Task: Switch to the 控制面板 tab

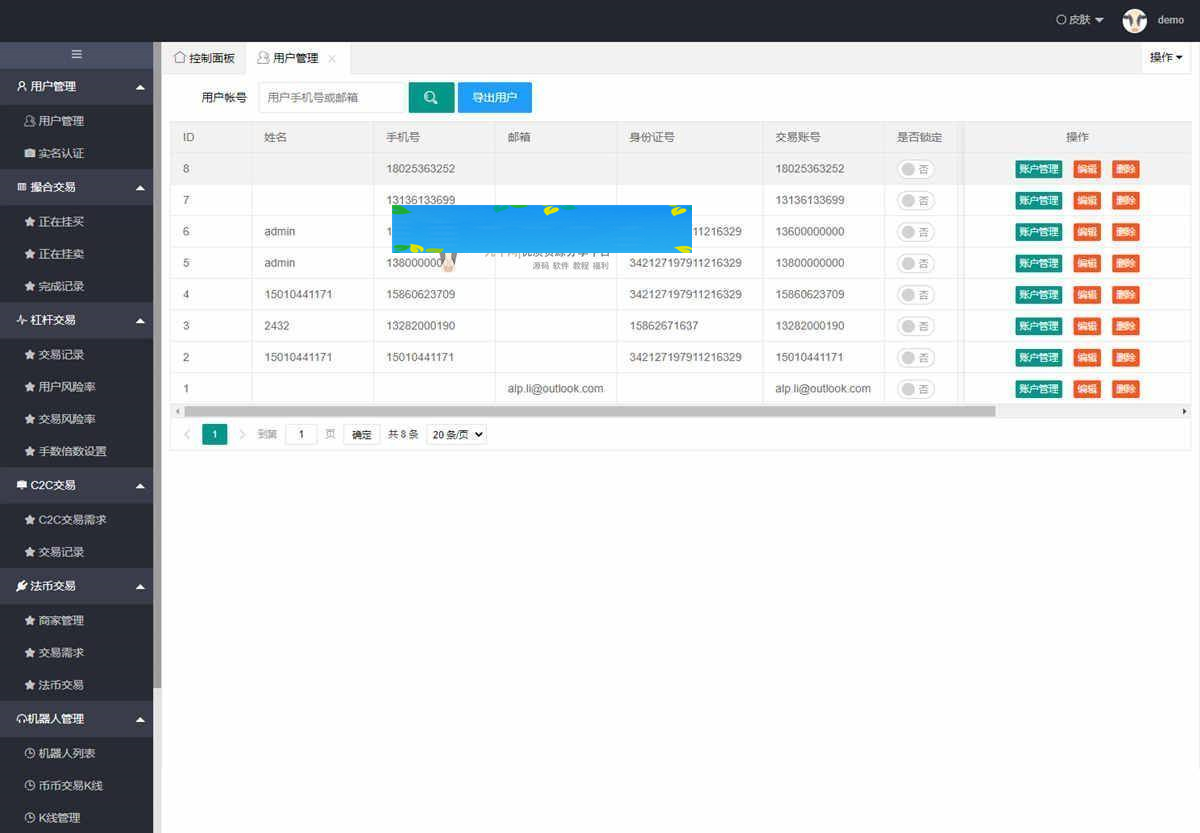Action: pyautogui.click(x=204, y=57)
